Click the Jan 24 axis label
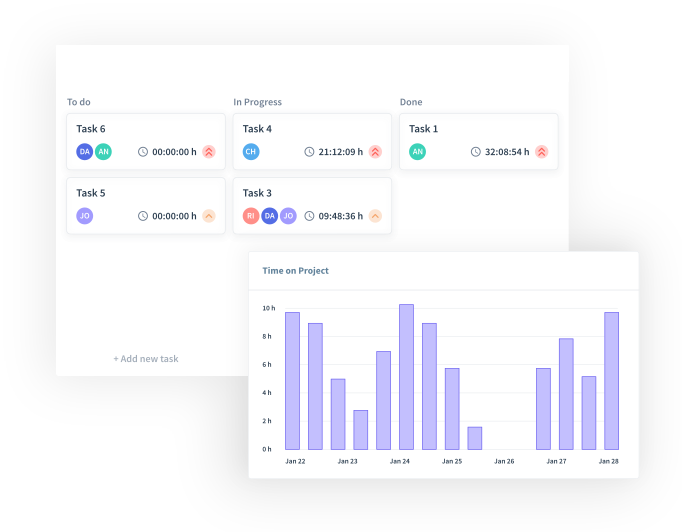The image size is (682, 532). tap(400, 461)
